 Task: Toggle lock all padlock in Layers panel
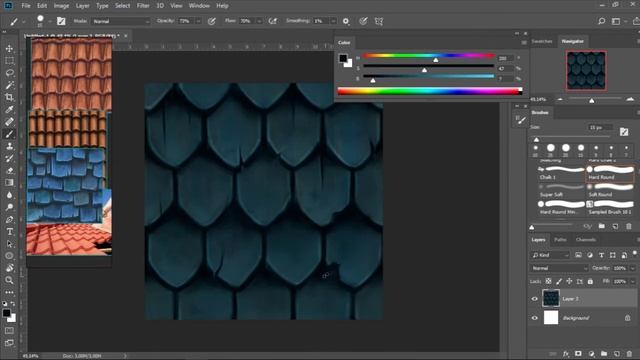pyautogui.click(x=590, y=281)
